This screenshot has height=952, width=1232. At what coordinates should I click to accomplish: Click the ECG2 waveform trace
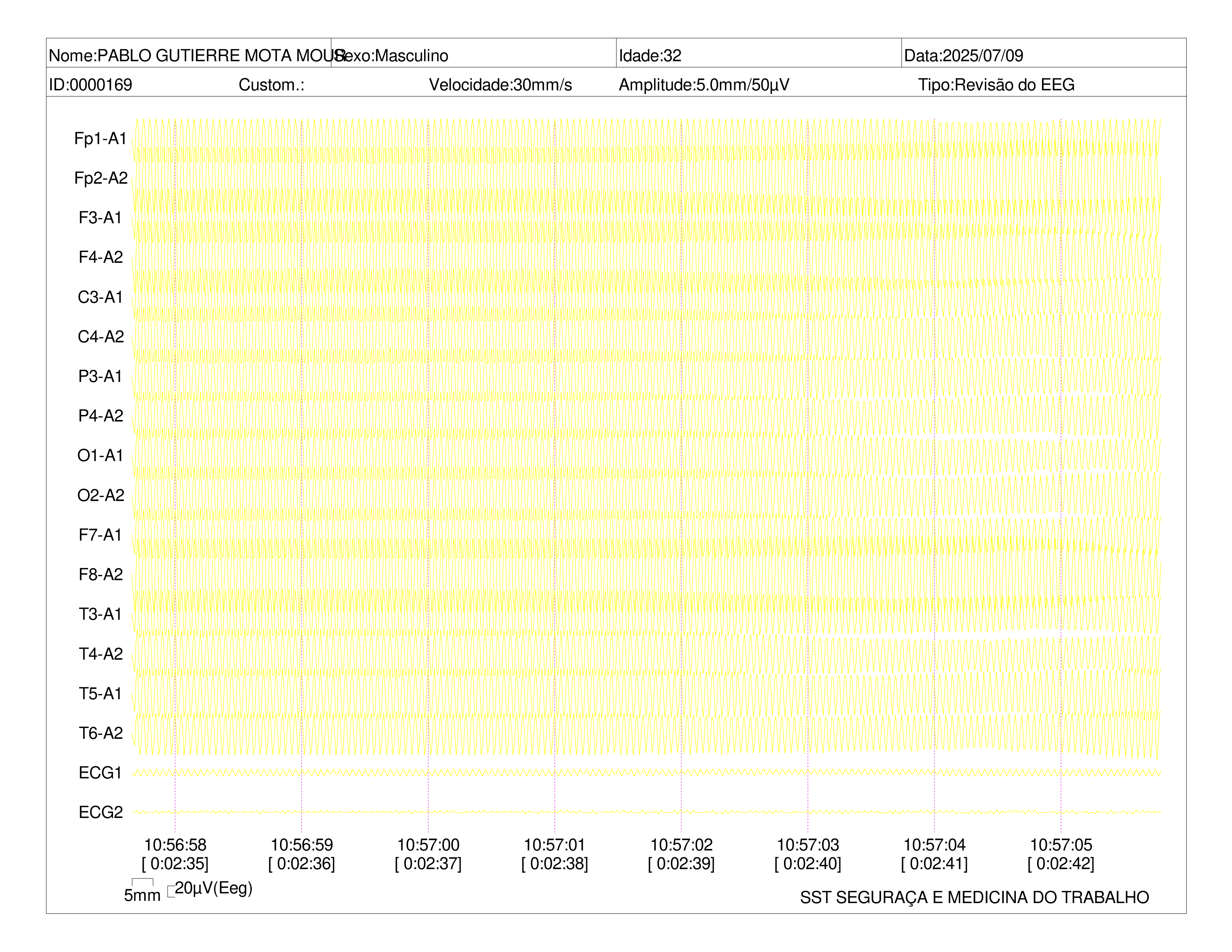(x=647, y=812)
